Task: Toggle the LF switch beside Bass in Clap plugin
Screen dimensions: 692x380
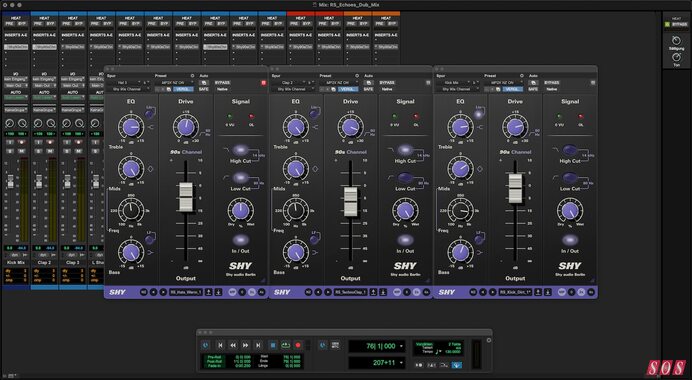Action: tap(314, 239)
